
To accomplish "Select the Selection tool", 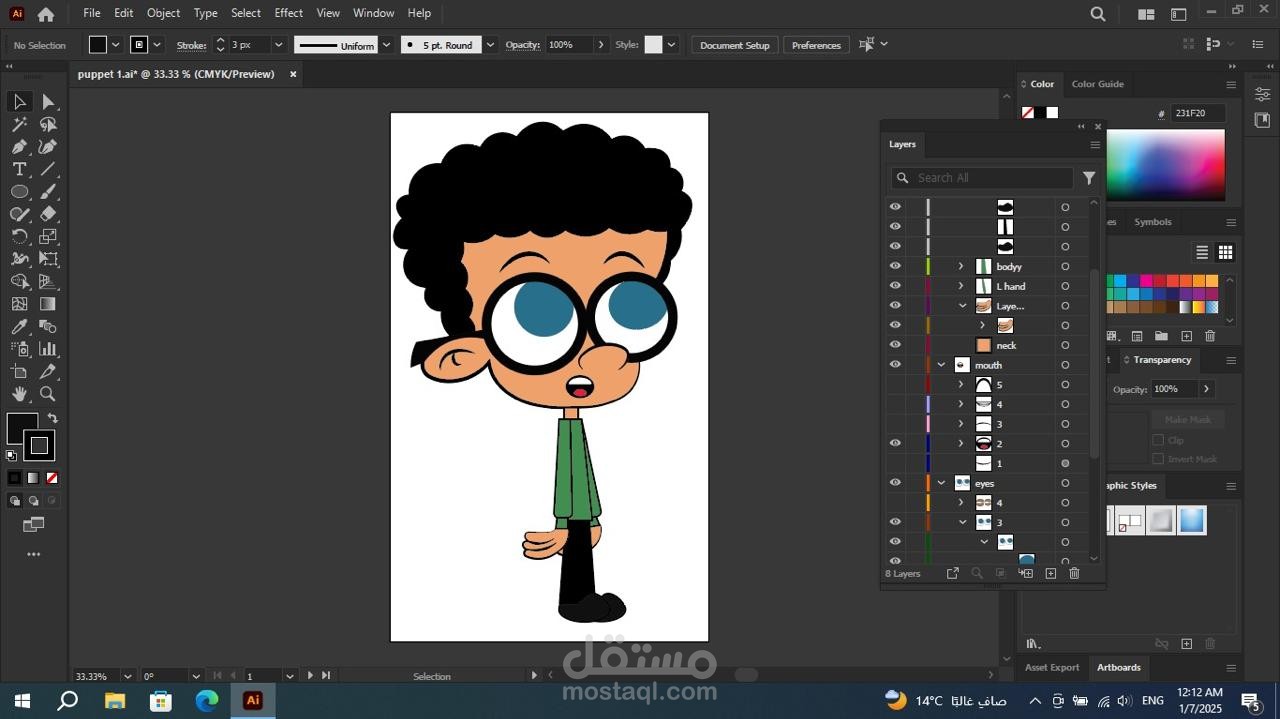I will coord(19,101).
